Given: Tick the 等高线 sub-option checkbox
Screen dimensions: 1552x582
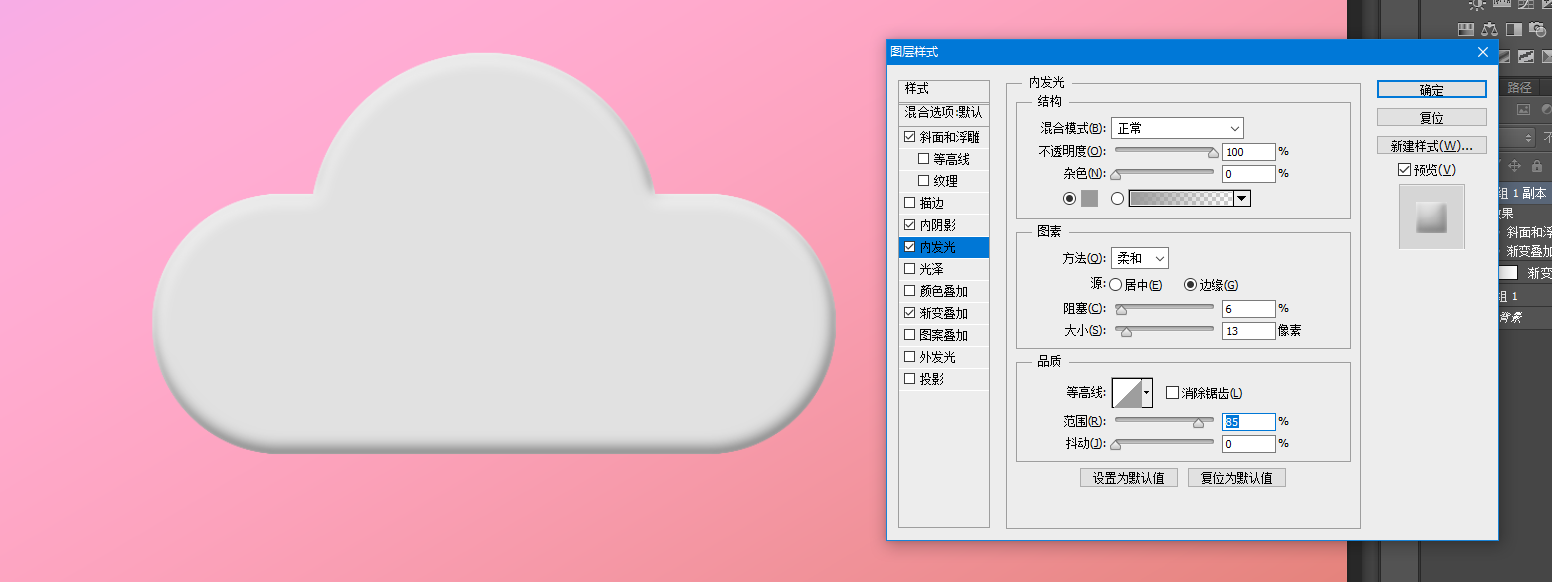Looking at the screenshot, I should click(x=923, y=159).
